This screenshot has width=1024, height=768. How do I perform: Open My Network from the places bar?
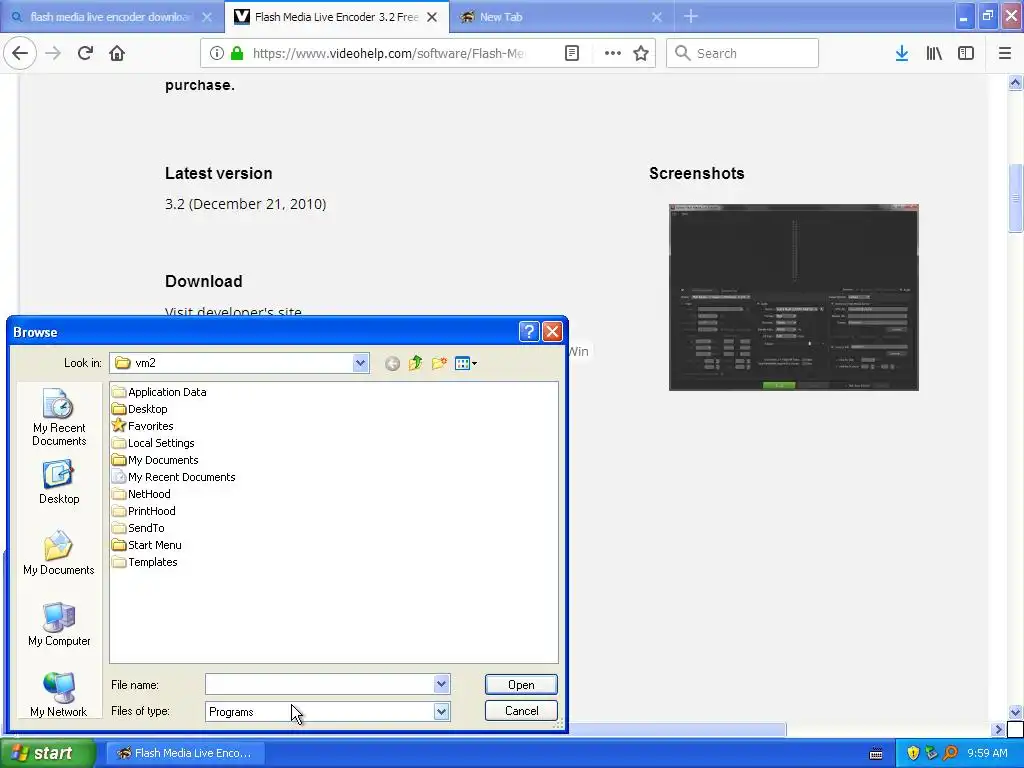(x=59, y=695)
